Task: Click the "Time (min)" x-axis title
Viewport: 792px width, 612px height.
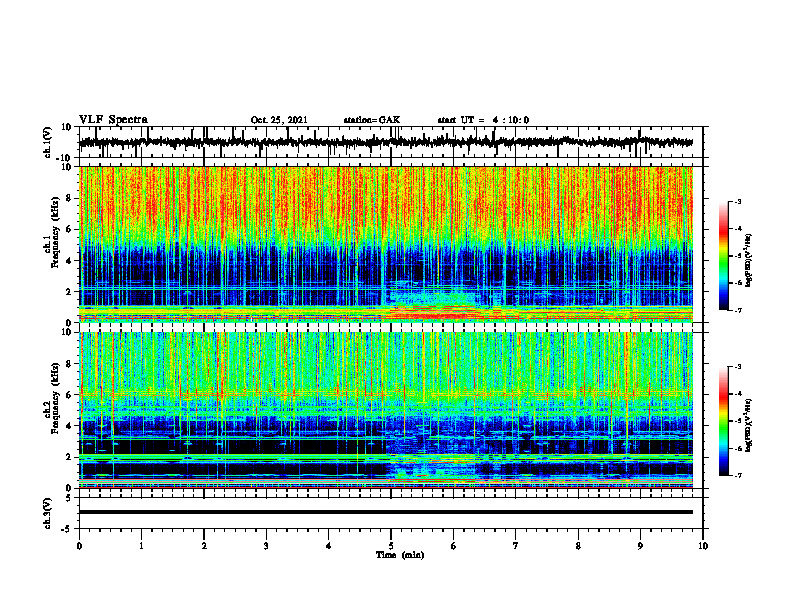Action: (x=400, y=555)
